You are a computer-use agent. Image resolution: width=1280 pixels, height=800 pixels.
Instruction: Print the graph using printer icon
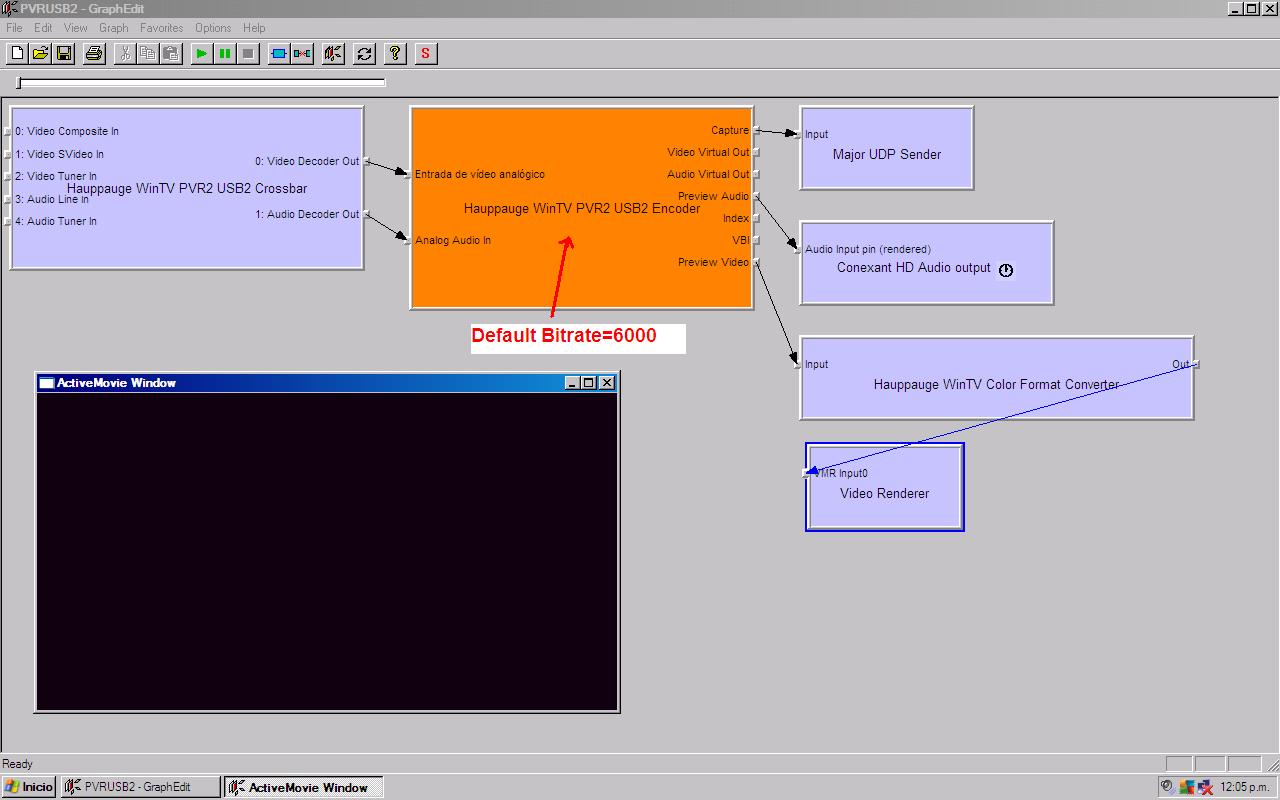pyautogui.click(x=94, y=53)
